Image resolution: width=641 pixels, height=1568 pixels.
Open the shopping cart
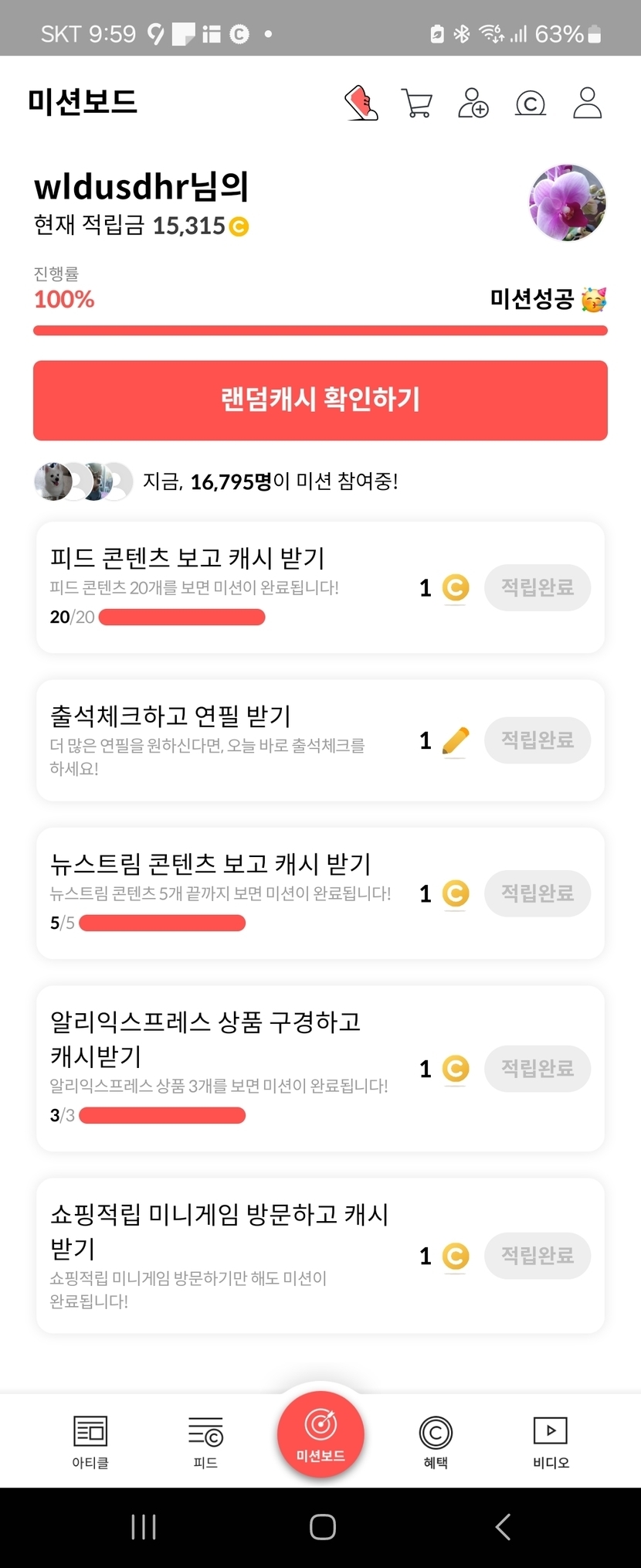tap(417, 103)
